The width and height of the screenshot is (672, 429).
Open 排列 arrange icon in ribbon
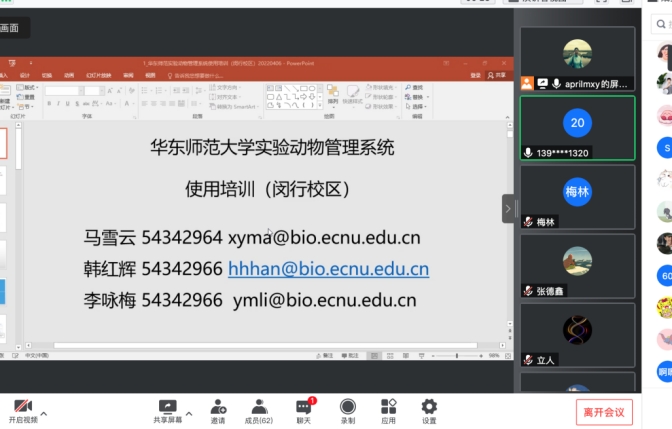(333, 95)
